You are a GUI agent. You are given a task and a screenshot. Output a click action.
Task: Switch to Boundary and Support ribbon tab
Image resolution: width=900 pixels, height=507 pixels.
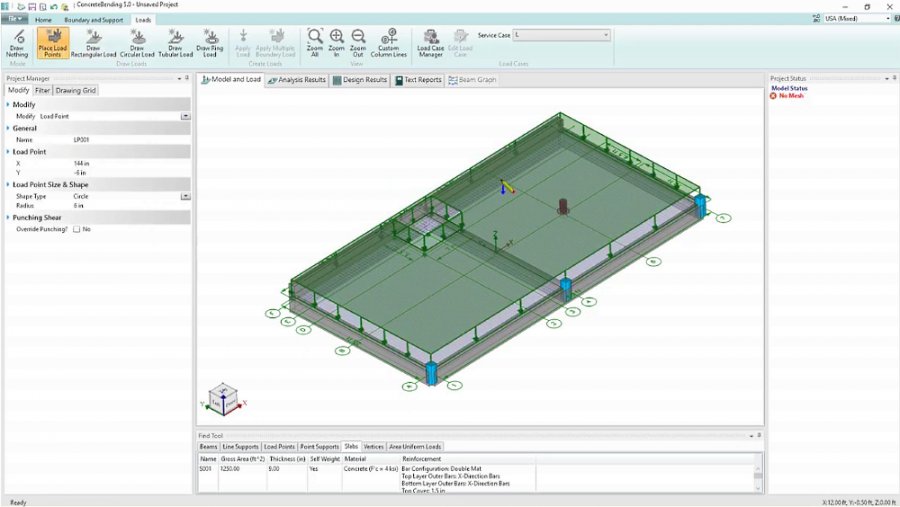coord(94,20)
